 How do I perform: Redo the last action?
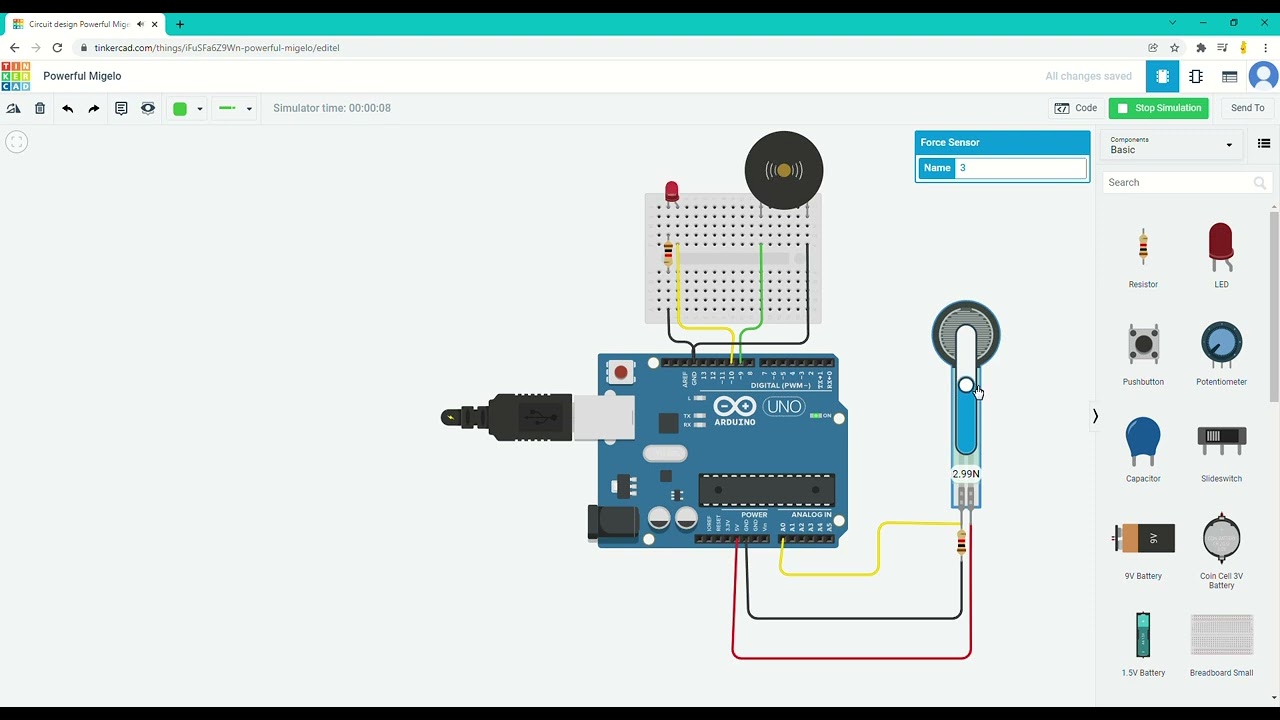[x=94, y=108]
